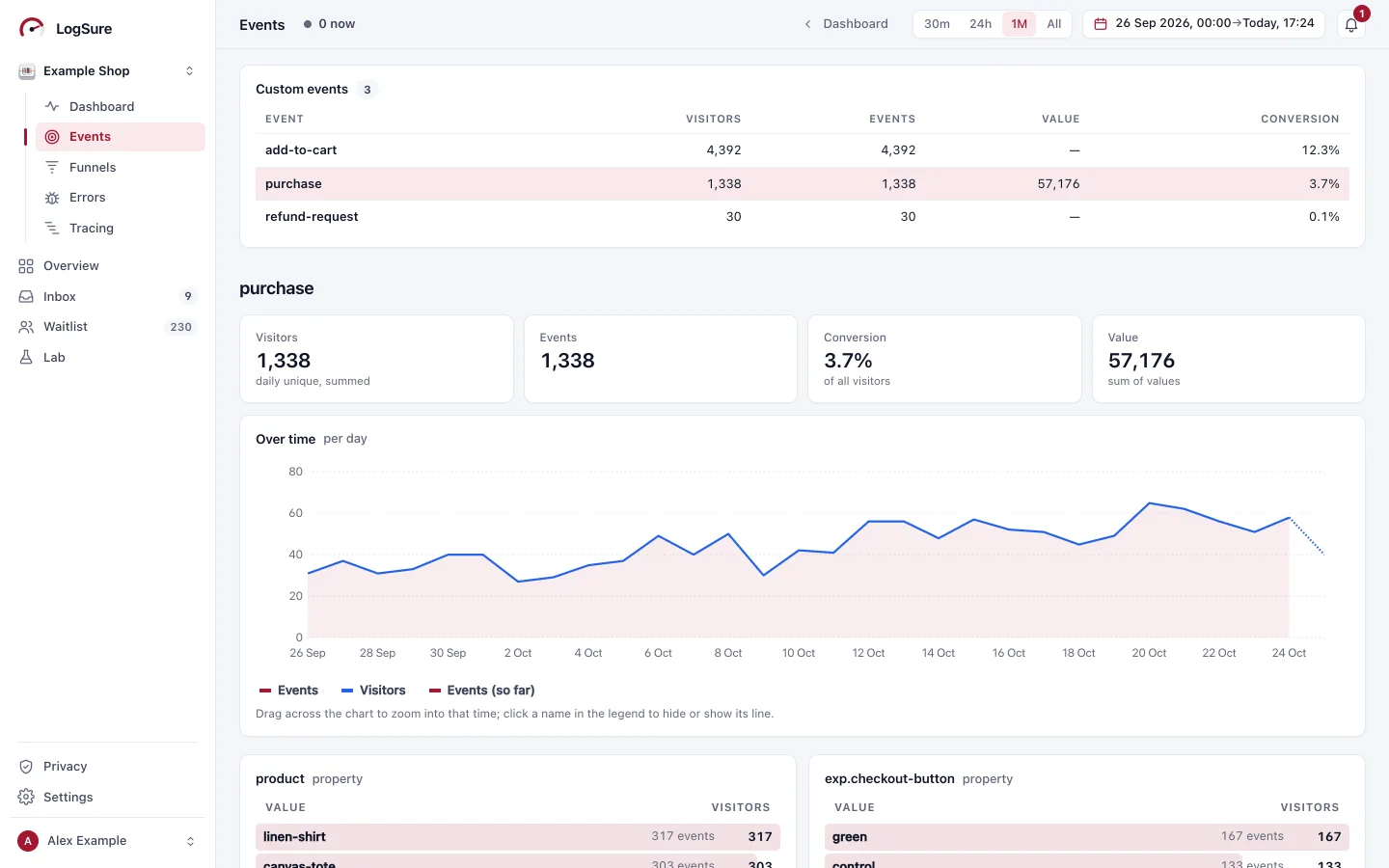Select the add-to-cart event row

(803, 150)
